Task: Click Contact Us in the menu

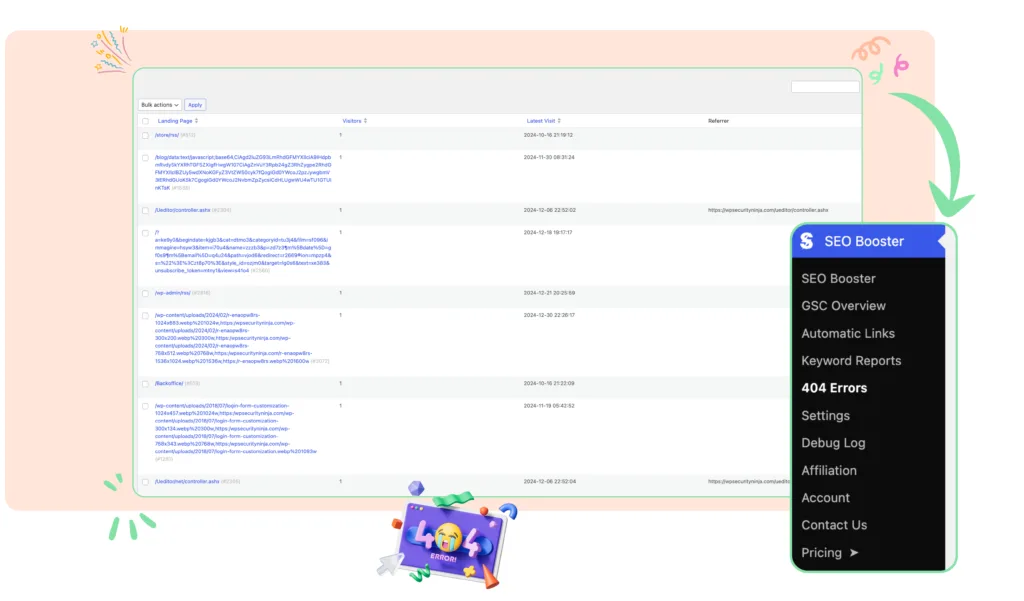Action: point(834,525)
